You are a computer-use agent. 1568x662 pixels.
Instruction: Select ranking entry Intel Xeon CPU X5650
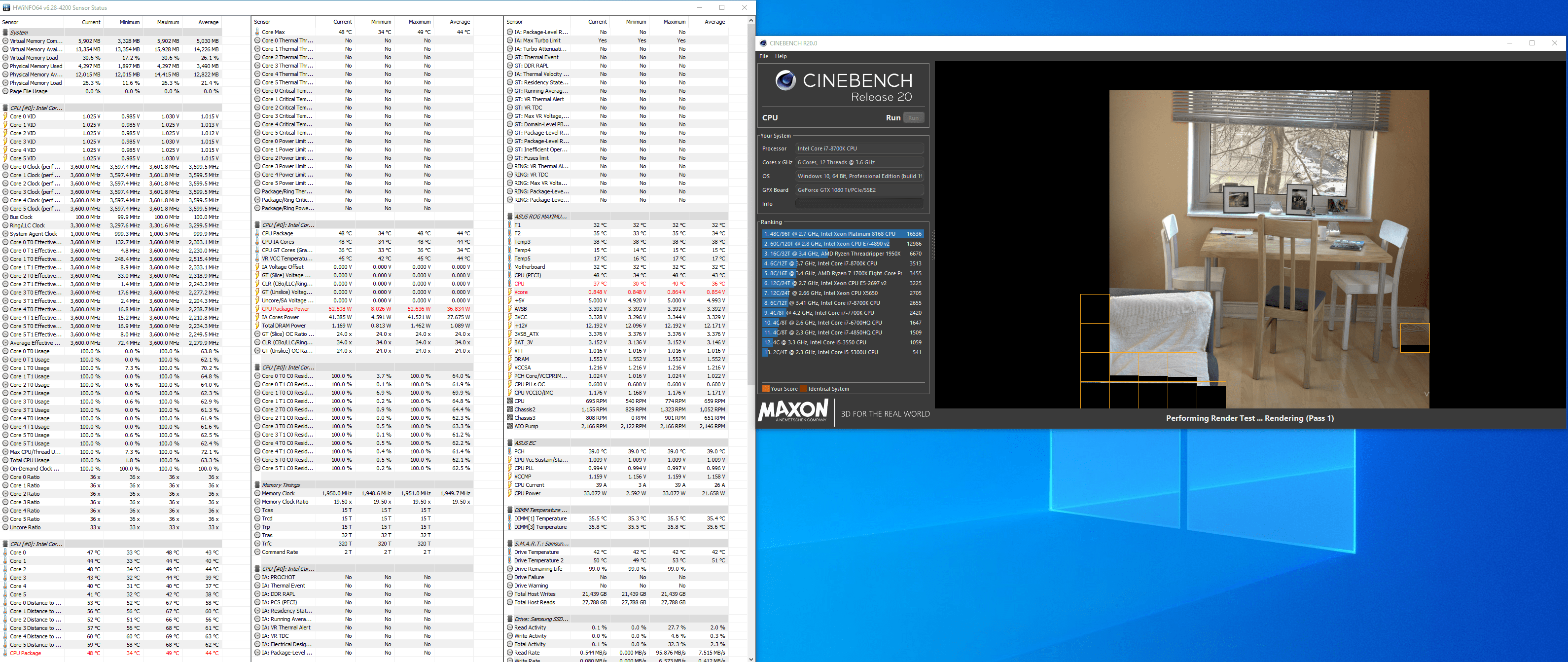[x=843, y=294]
